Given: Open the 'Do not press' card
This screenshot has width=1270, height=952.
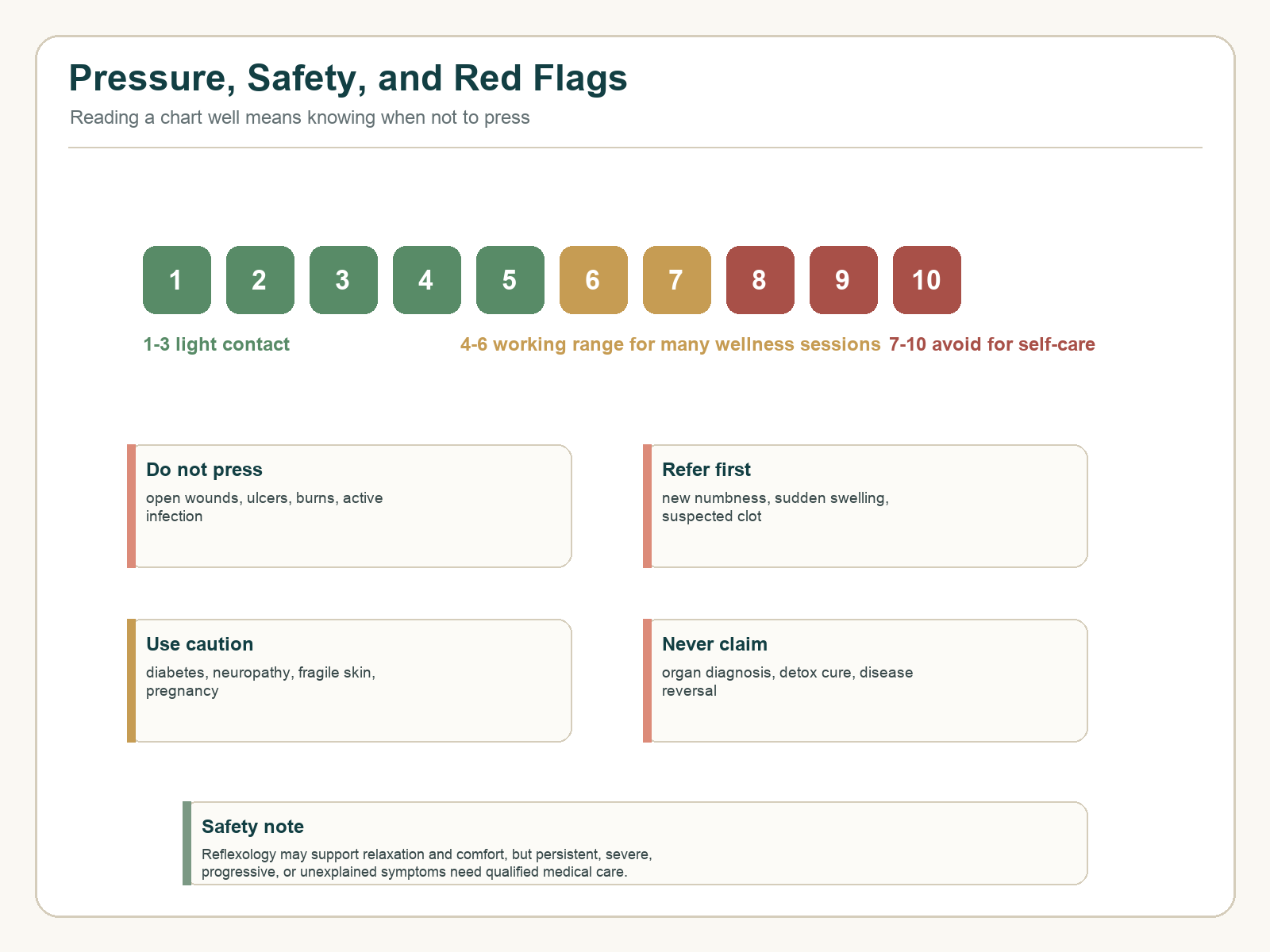Looking at the screenshot, I should 349,506.
